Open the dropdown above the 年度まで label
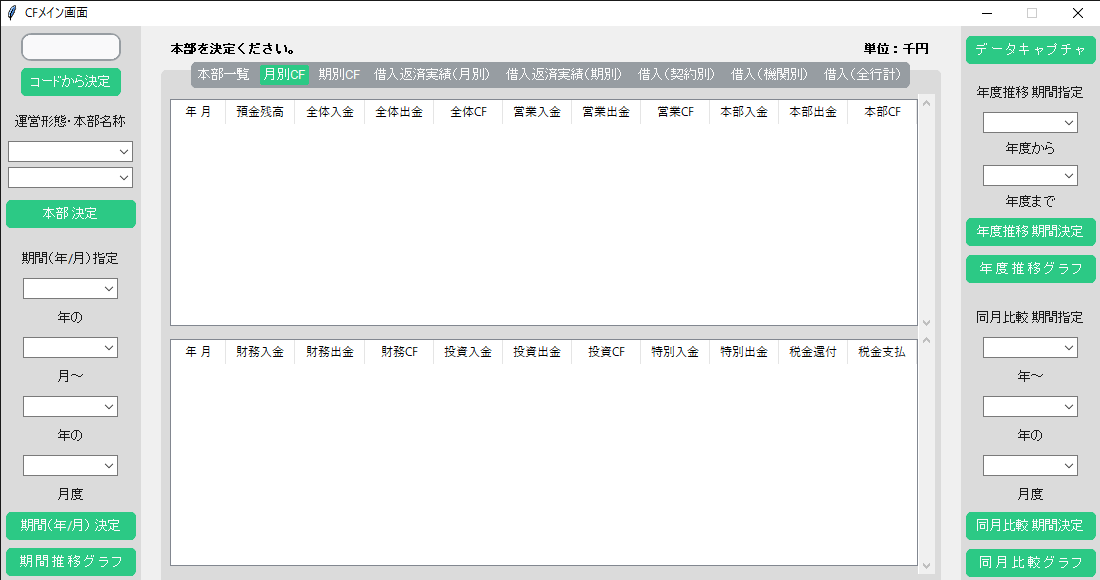The height and width of the screenshot is (580, 1100). pyautogui.click(x=1030, y=175)
